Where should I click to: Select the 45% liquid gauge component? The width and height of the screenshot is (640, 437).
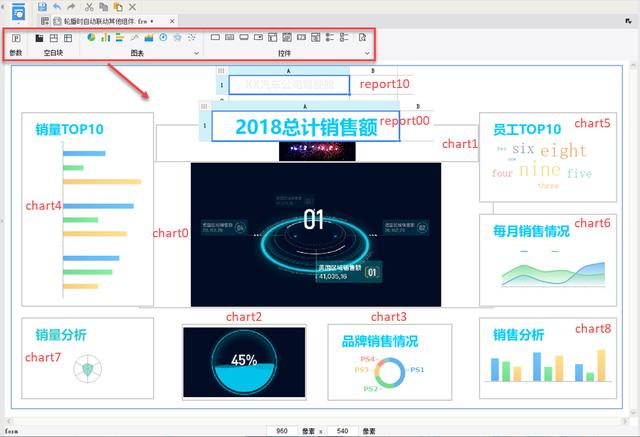(244, 362)
